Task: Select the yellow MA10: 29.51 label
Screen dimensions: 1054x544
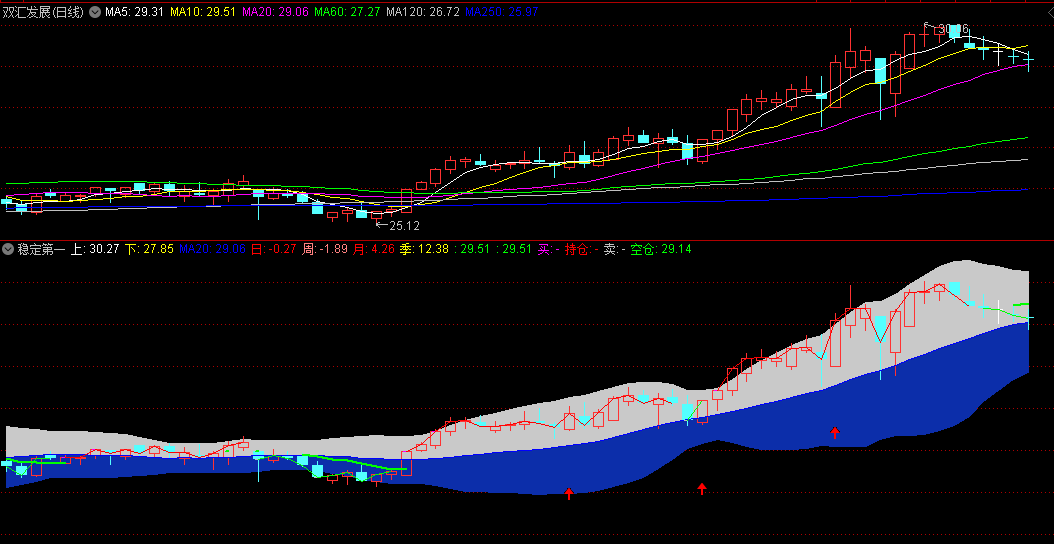Action: (x=202, y=12)
